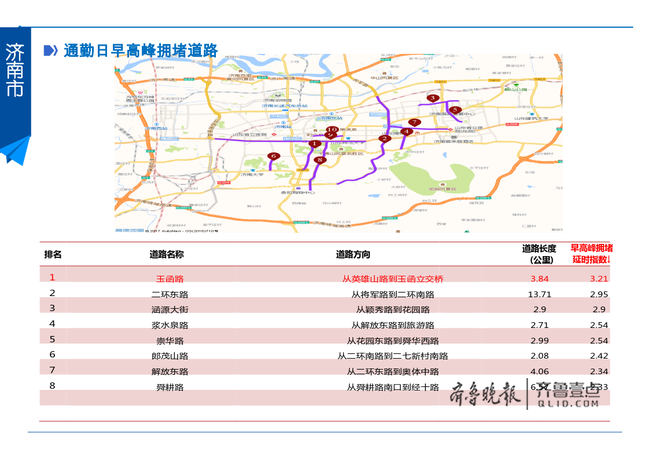Click map marker number 2
Screen dimensions: 650x460
click(x=385, y=138)
